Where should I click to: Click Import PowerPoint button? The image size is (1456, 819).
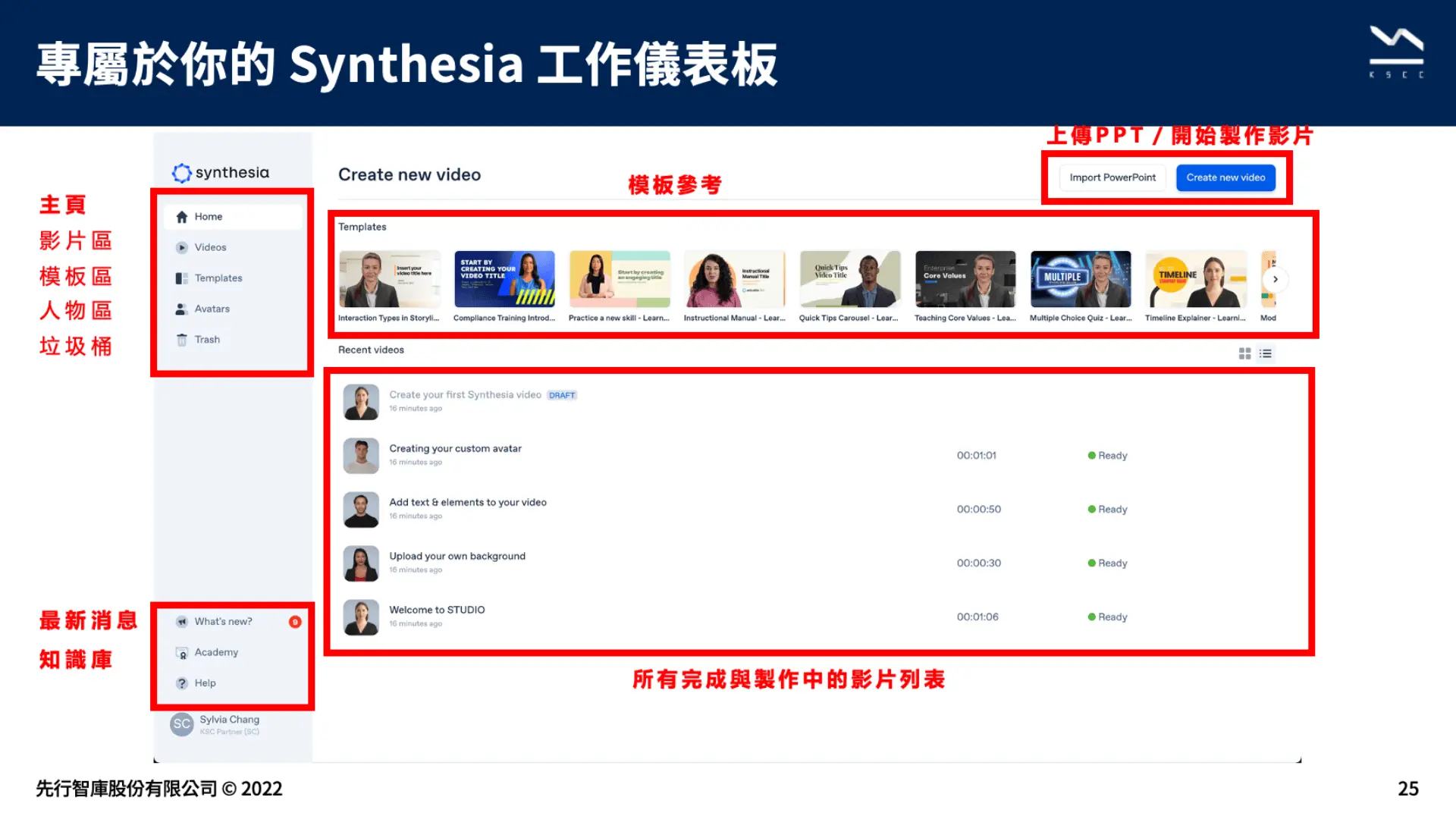pyautogui.click(x=1112, y=177)
